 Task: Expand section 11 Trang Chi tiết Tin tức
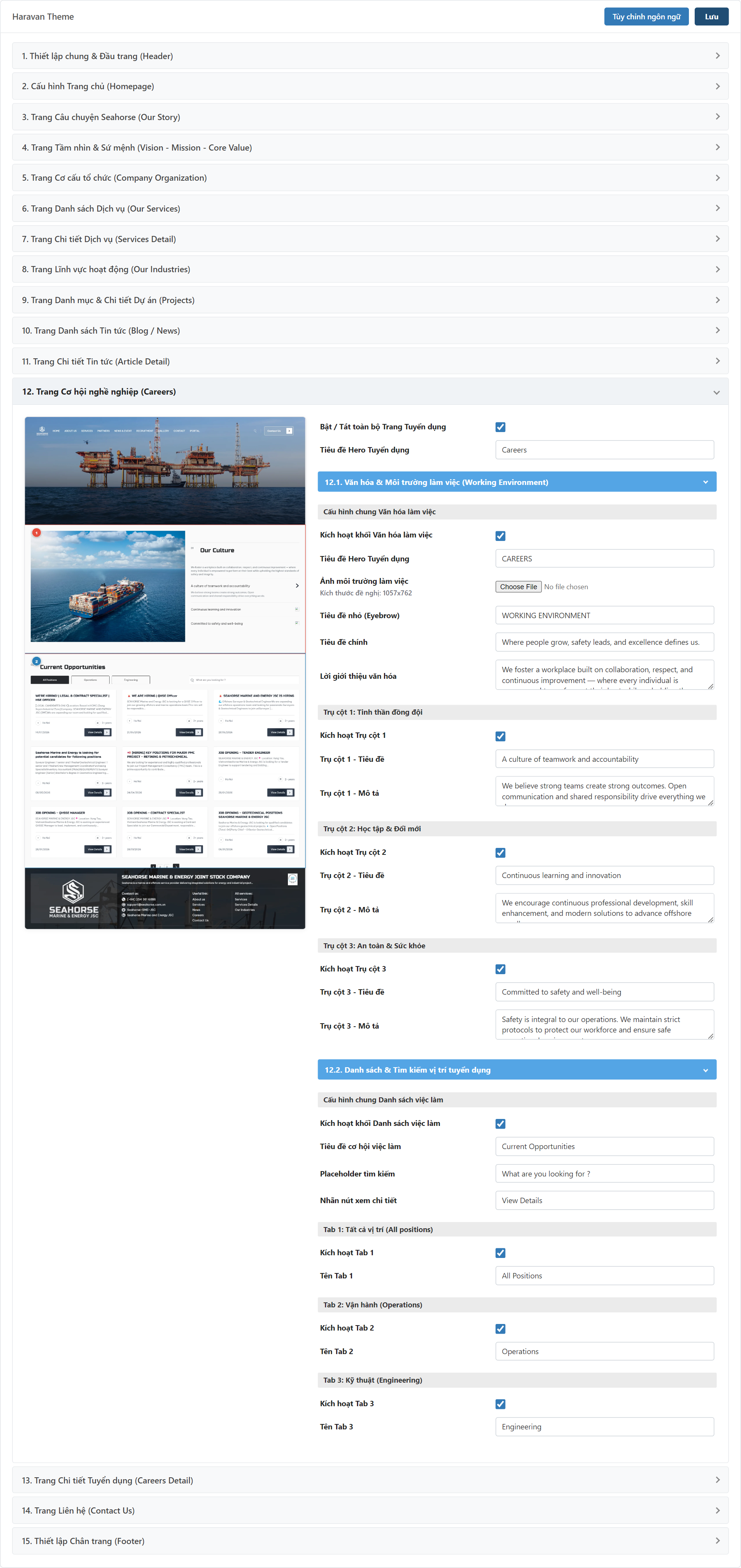click(x=370, y=361)
